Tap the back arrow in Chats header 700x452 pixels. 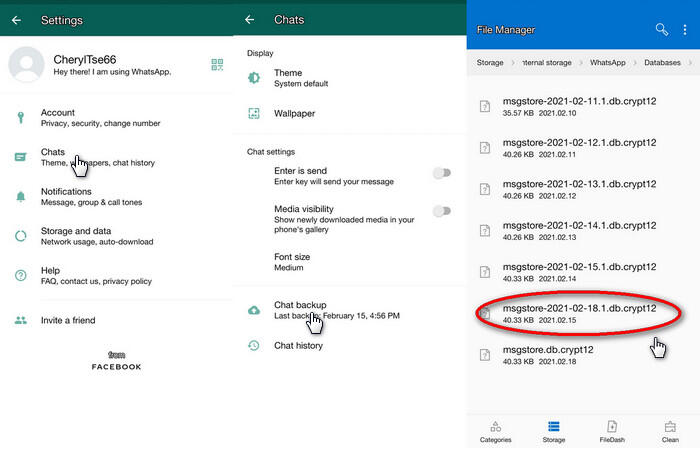click(250, 20)
